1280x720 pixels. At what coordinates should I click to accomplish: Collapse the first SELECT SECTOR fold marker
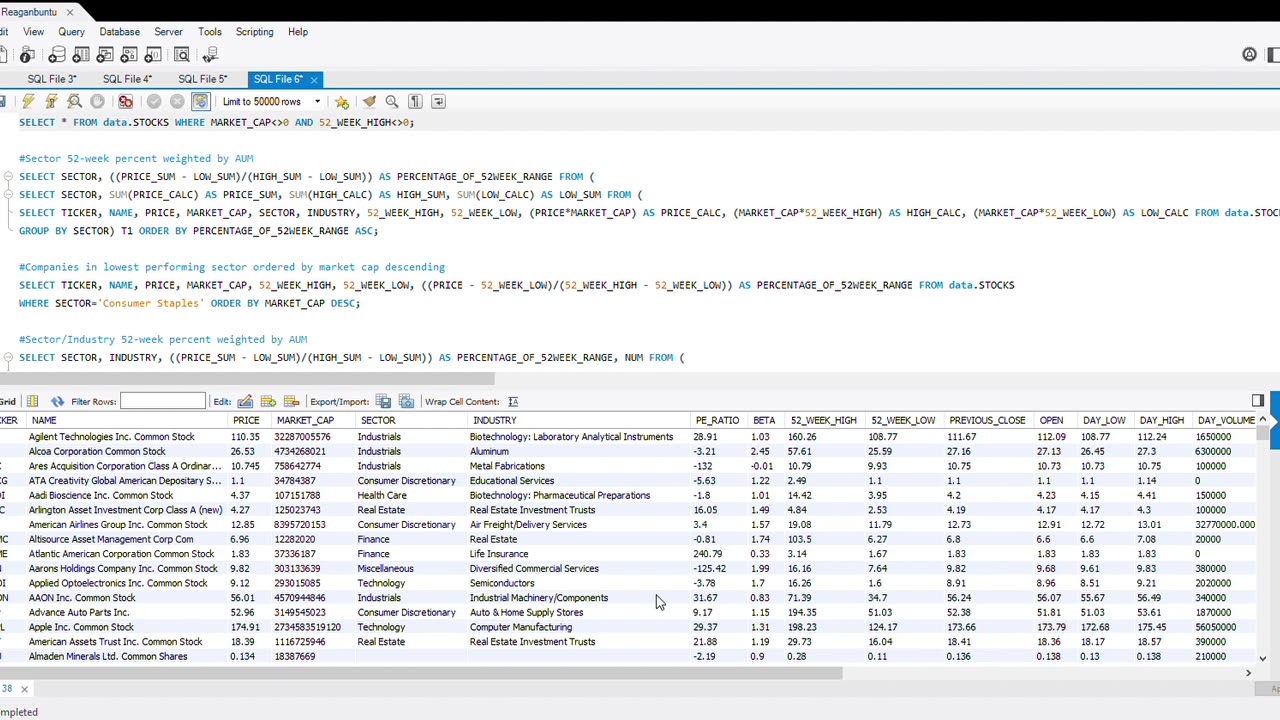8,177
